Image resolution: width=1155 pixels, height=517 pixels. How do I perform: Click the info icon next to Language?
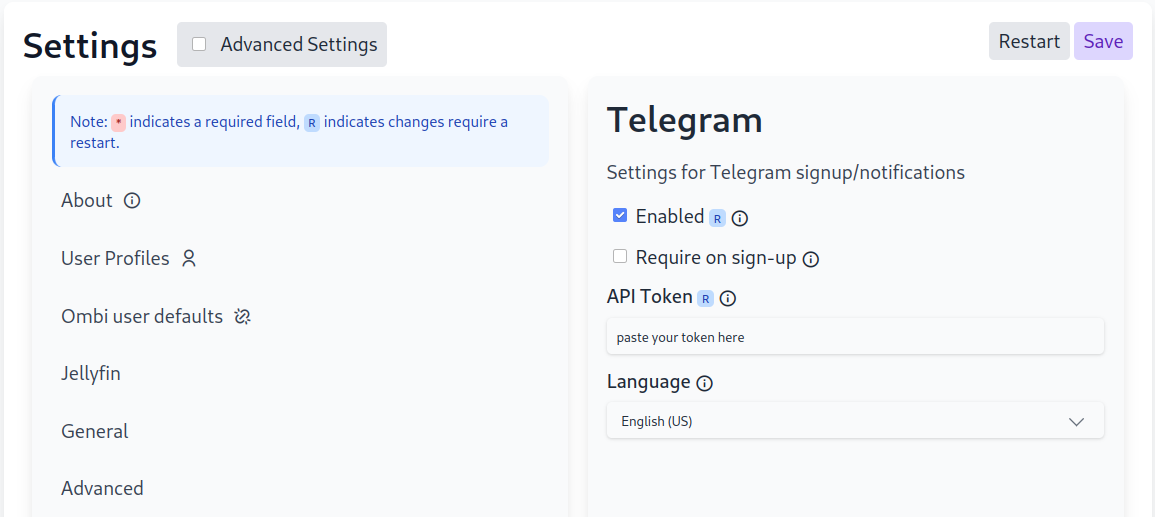705,383
